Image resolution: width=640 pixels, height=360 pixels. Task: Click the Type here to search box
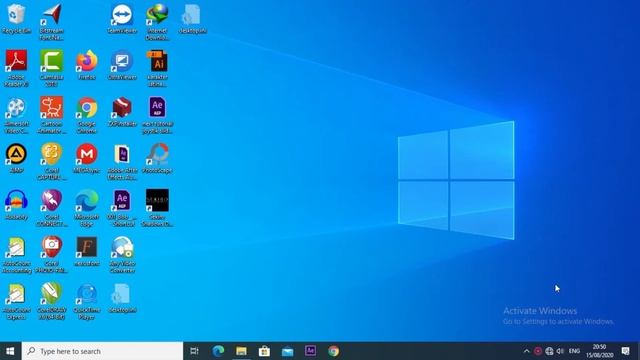pyautogui.click(x=102, y=351)
